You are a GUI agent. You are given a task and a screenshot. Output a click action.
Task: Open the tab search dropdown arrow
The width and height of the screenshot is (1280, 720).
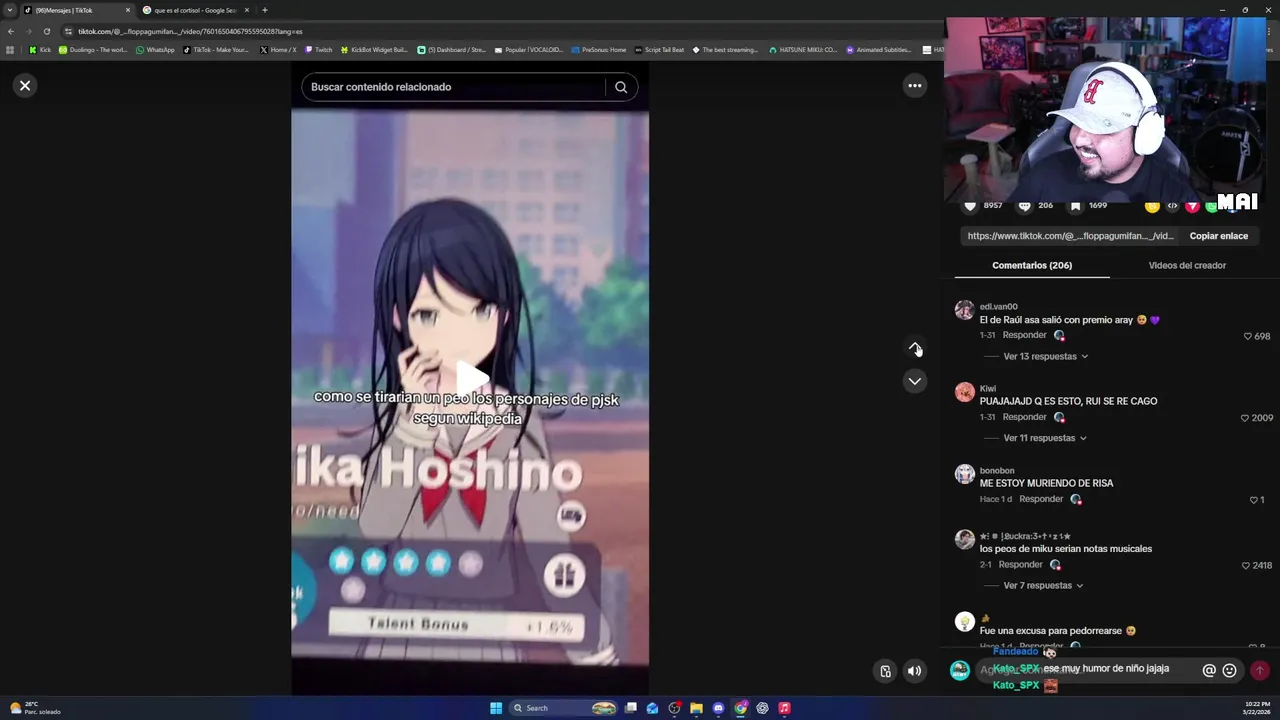click(10, 10)
